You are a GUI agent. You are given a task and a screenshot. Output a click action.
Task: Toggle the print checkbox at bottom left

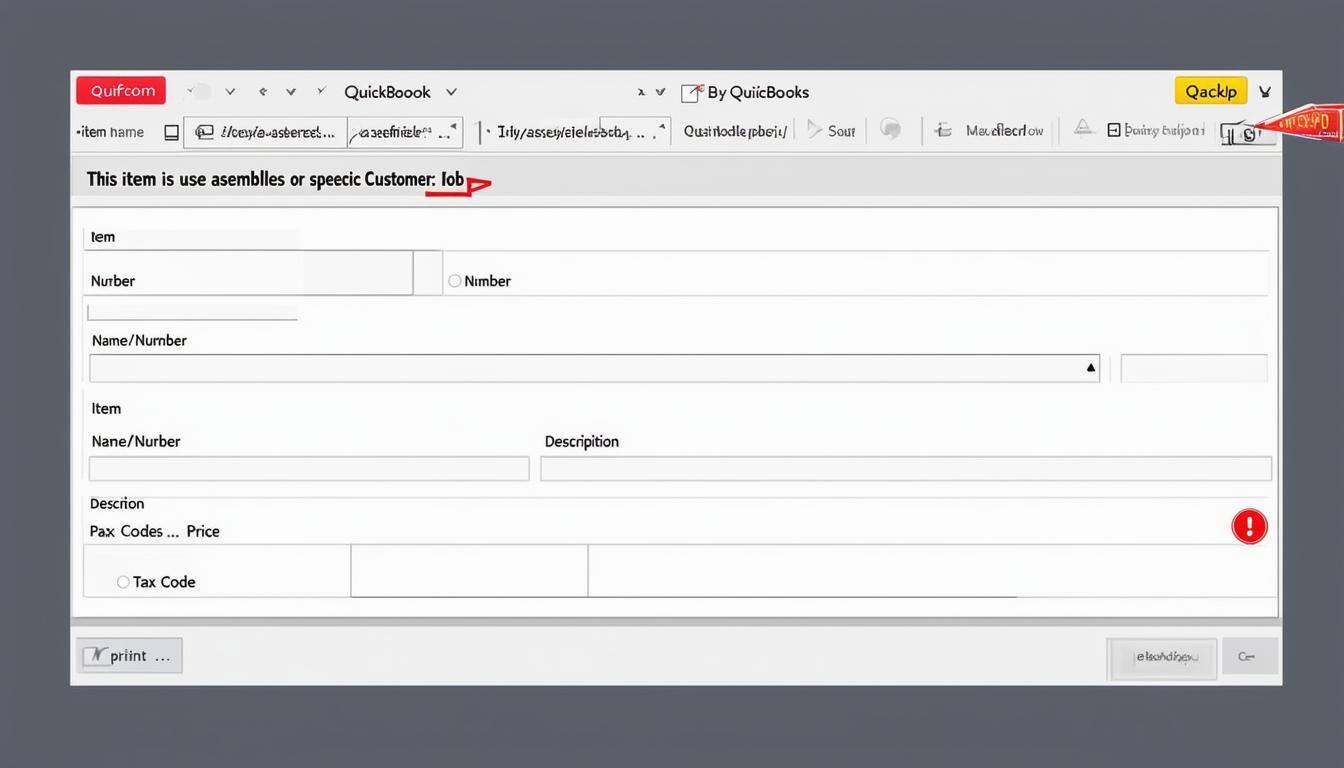pyautogui.click(x=99, y=655)
